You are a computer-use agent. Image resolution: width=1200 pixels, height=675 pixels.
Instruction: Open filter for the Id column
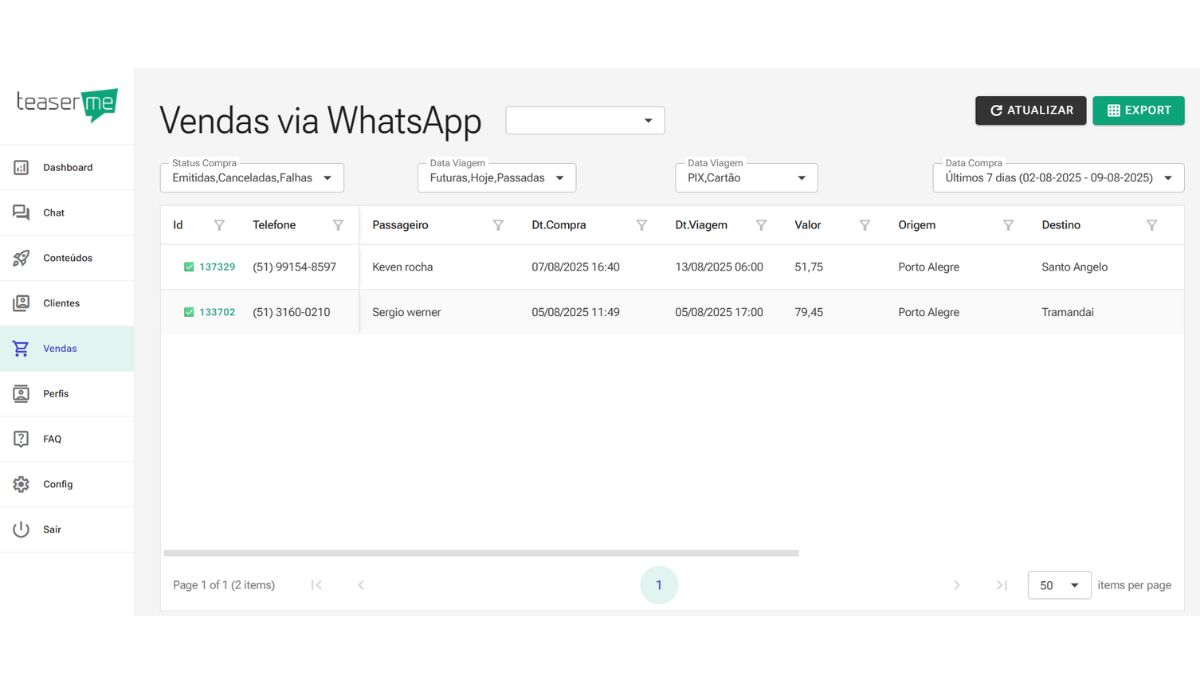click(220, 226)
